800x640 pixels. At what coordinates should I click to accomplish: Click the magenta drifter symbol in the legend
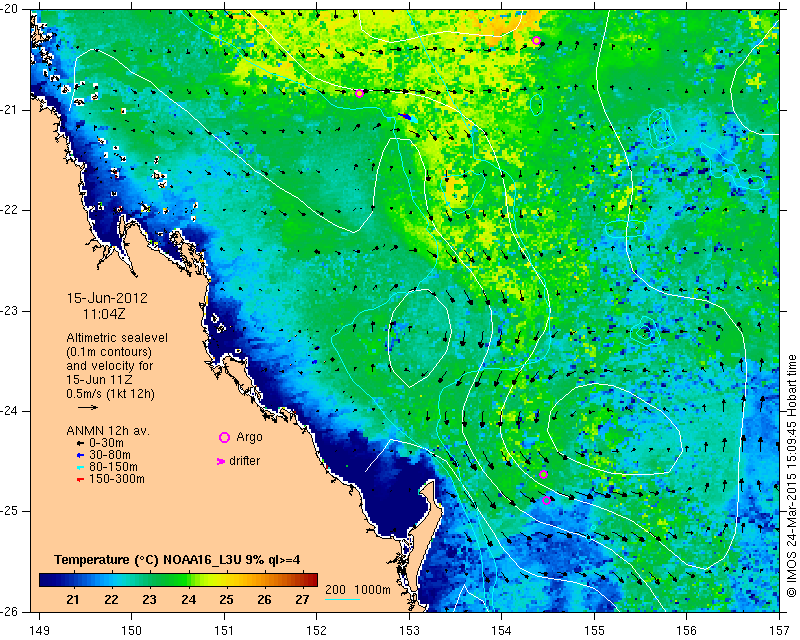click(220, 461)
